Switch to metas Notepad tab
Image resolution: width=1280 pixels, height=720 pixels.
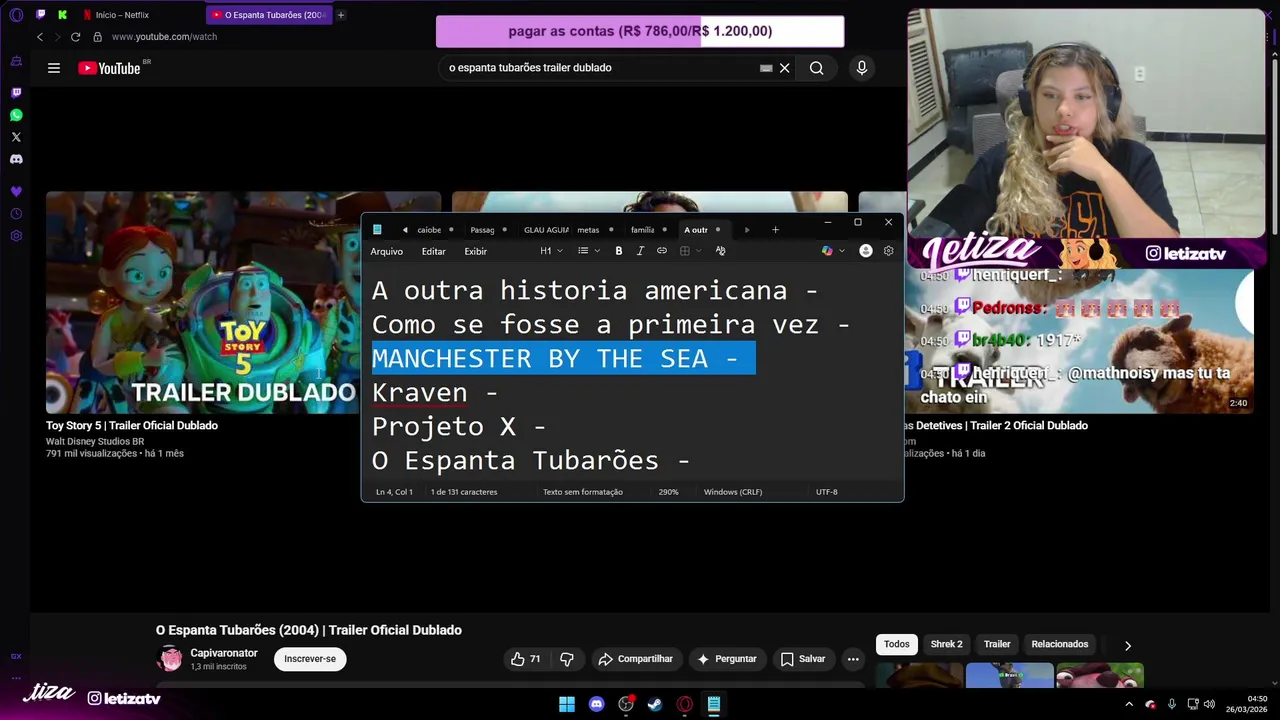coord(588,230)
